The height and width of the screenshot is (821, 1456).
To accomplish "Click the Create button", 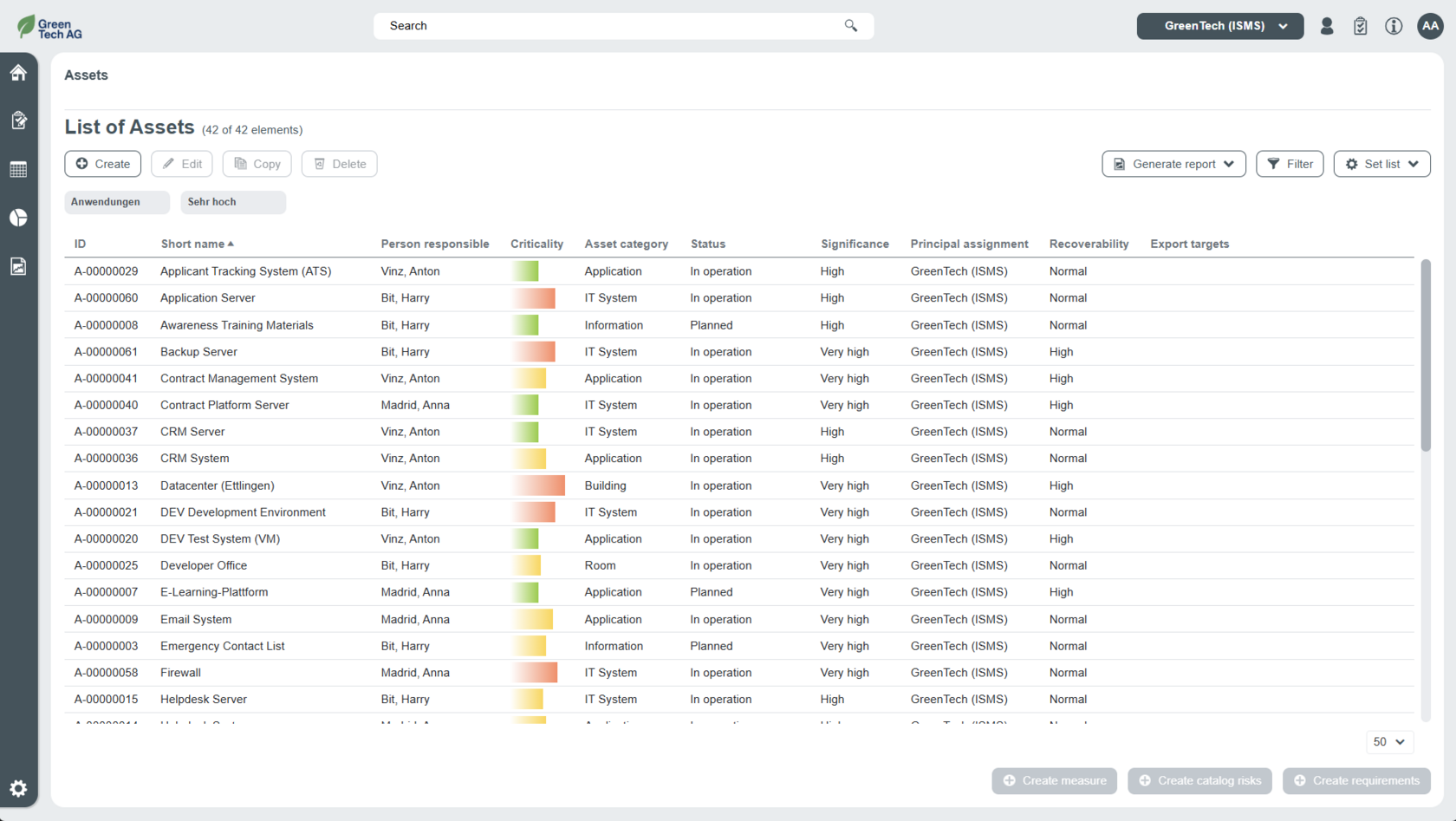I will tap(103, 164).
